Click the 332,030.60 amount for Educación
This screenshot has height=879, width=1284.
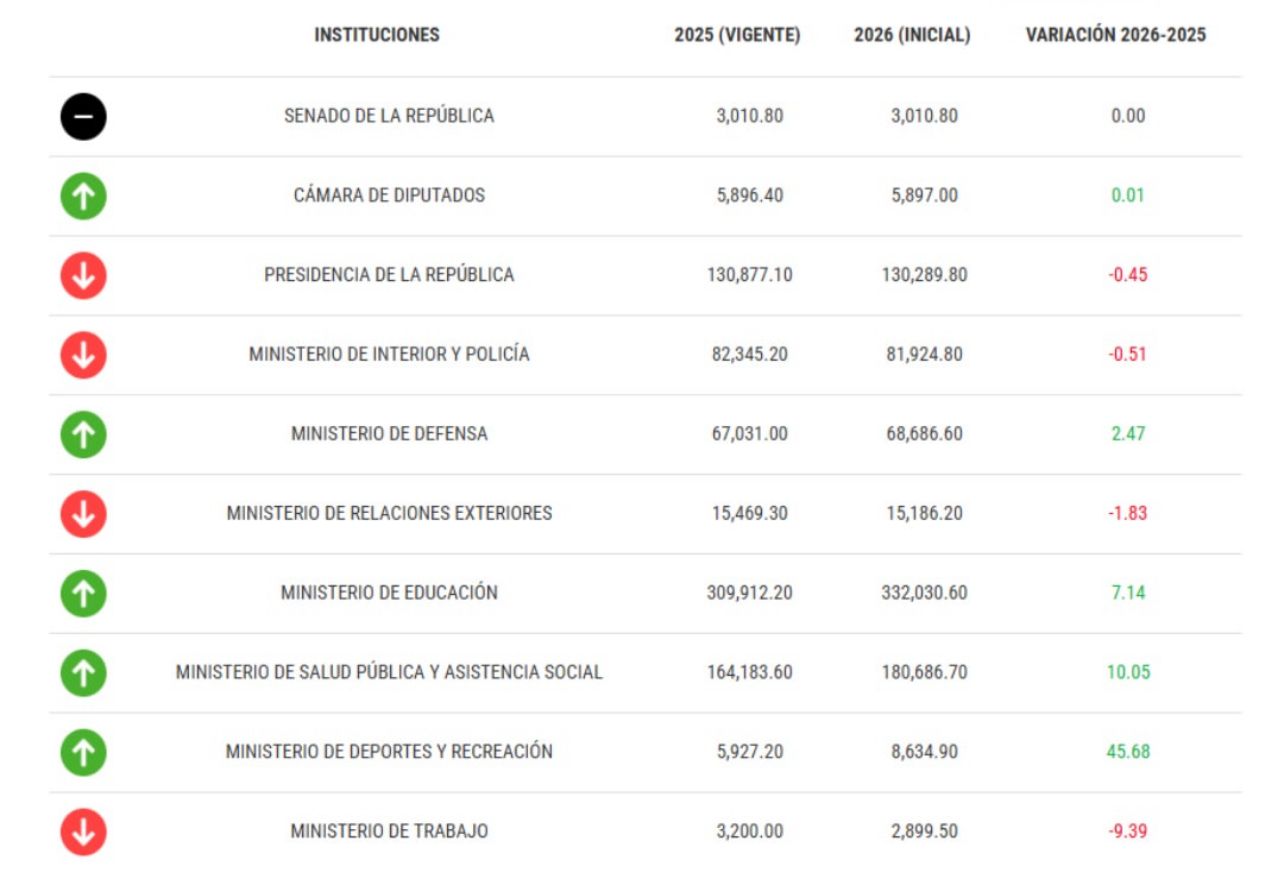(x=924, y=593)
